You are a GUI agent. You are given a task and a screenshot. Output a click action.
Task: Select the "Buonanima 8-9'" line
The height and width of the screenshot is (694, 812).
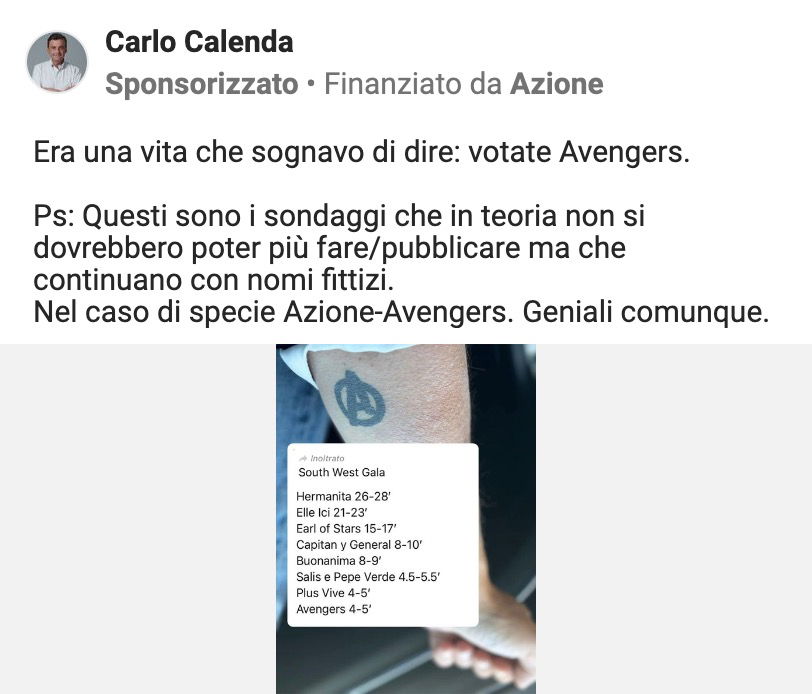pyautogui.click(x=339, y=560)
